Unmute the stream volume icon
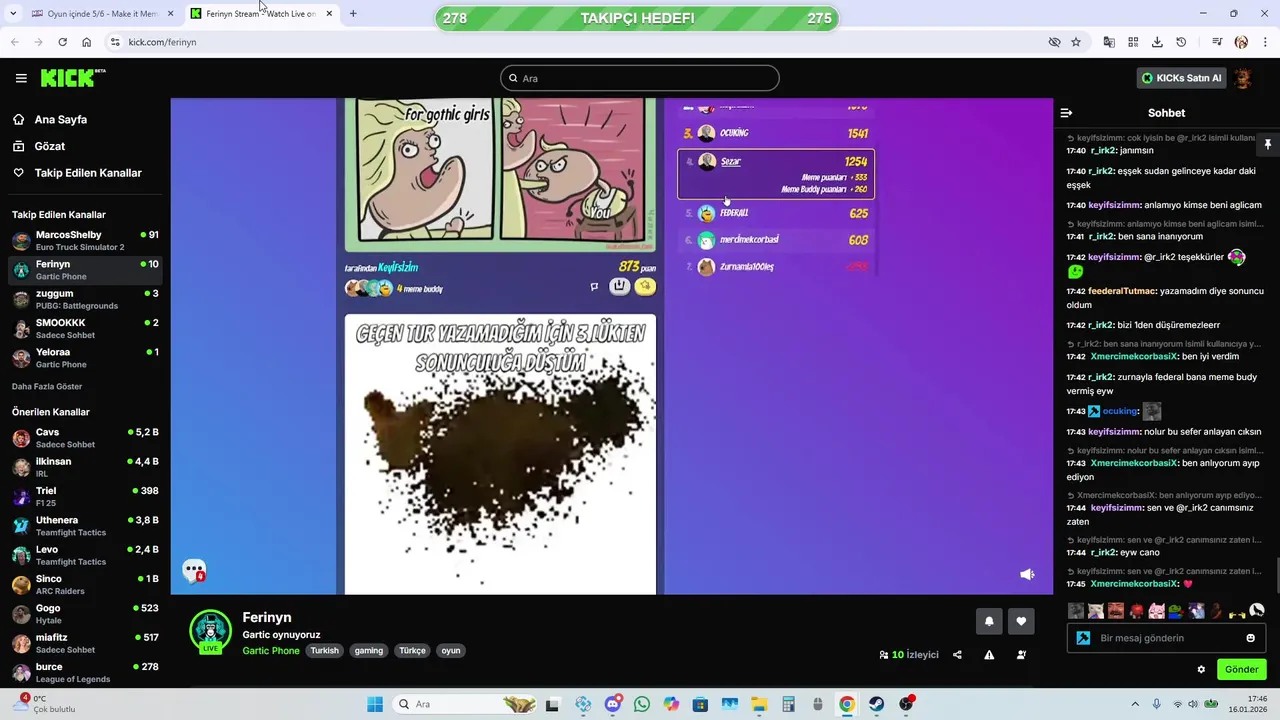Viewport: 1280px width, 720px height. tap(1027, 574)
